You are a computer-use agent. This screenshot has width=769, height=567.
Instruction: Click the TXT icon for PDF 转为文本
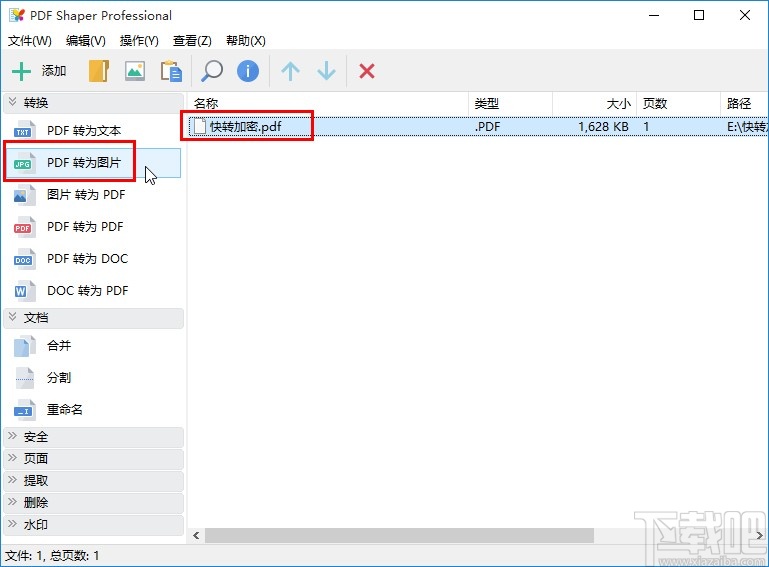pyautogui.click(x=25, y=130)
